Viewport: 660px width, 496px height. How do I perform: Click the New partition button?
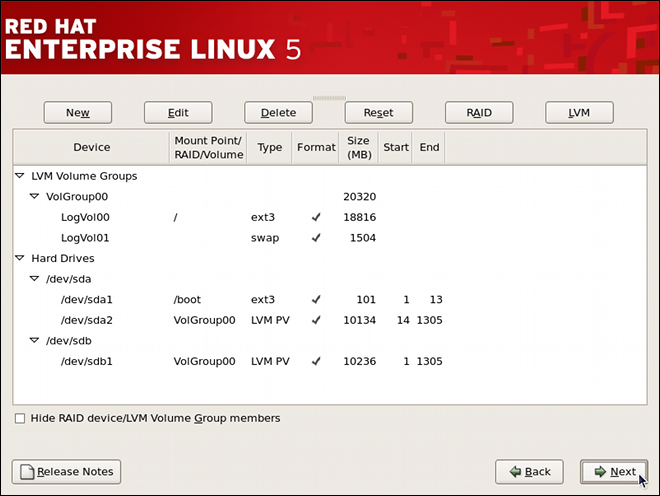(x=78, y=112)
